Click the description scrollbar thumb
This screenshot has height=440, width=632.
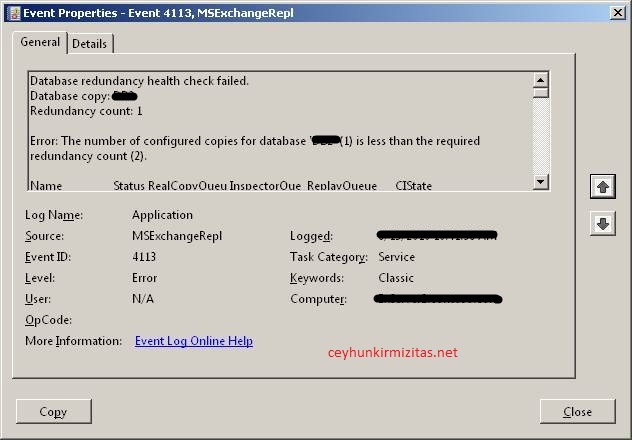point(540,91)
